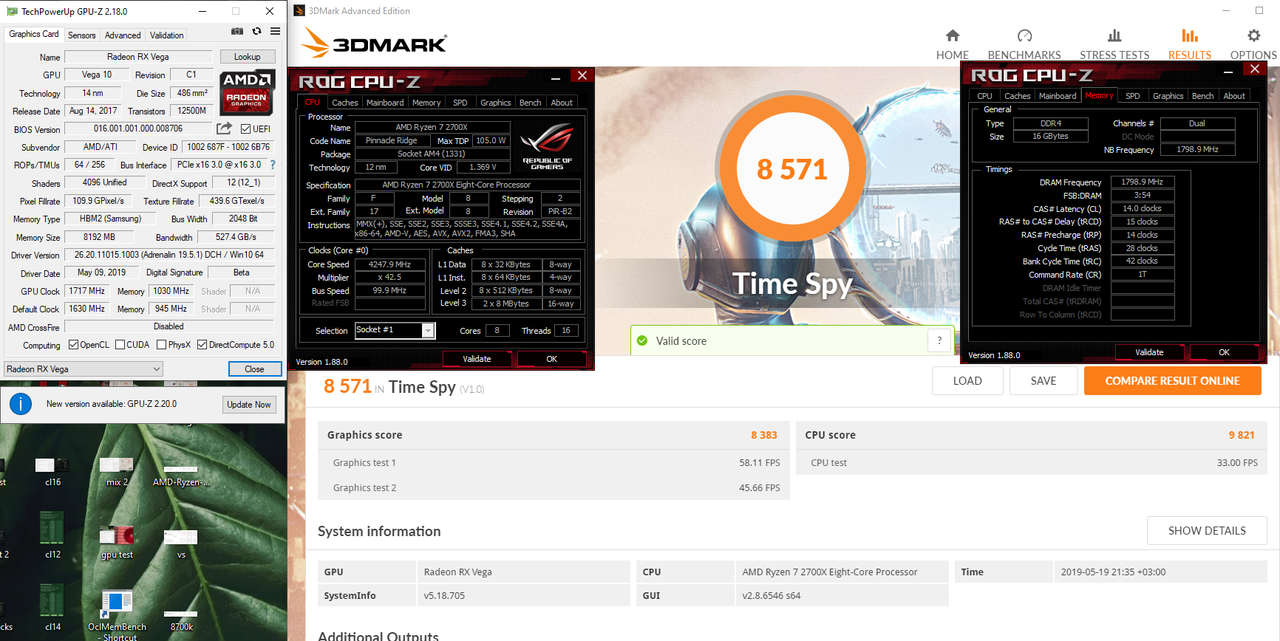Viewport: 1280px width, 641px height.
Task: Open the OclMemBench shortcut desktop icon
Action: point(117,614)
